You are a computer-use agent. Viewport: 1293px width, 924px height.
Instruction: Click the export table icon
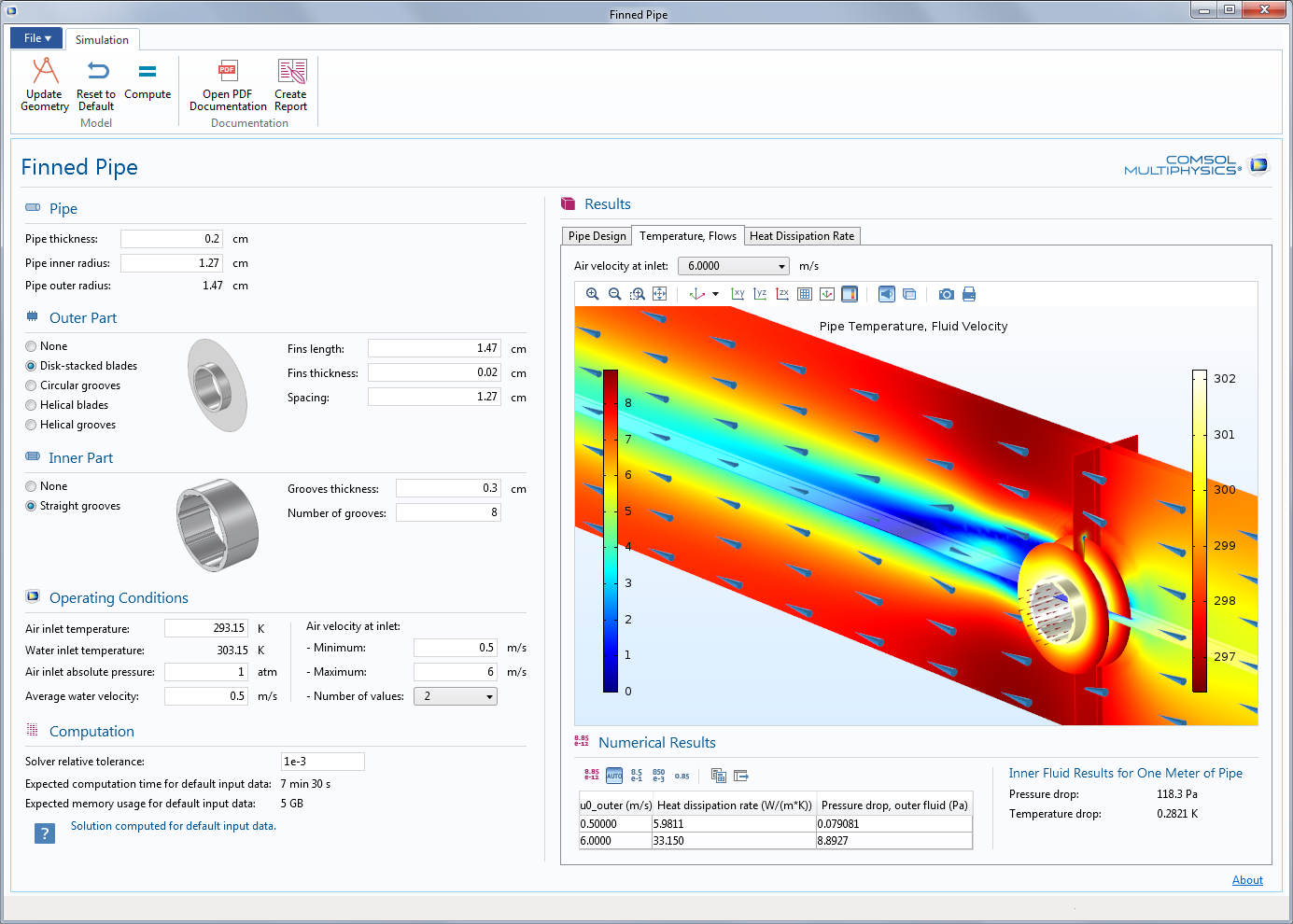[x=741, y=775]
